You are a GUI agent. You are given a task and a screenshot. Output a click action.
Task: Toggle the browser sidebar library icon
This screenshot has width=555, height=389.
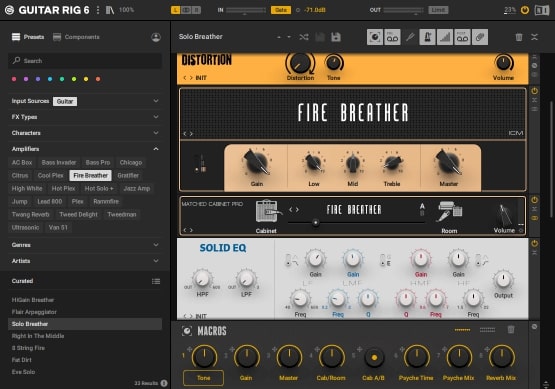[x=110, y=10]
